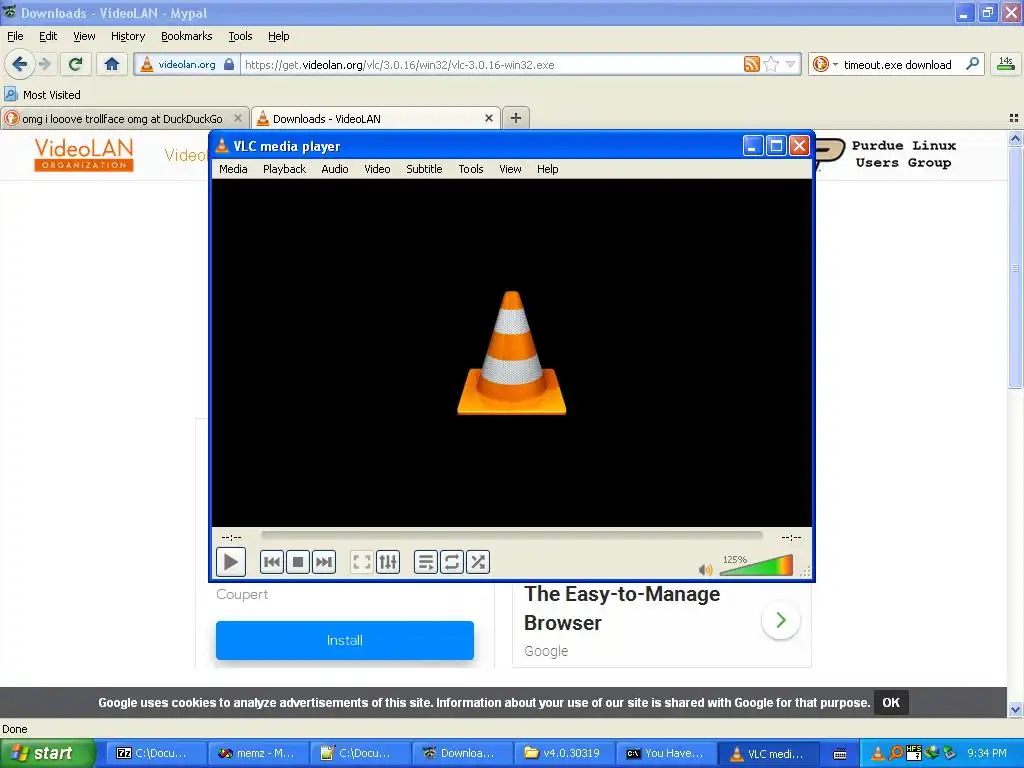Click on-screen keyboard icon near tray
Screen dimensions: 1024x768
pyautogui.click(x=840, y=754)
